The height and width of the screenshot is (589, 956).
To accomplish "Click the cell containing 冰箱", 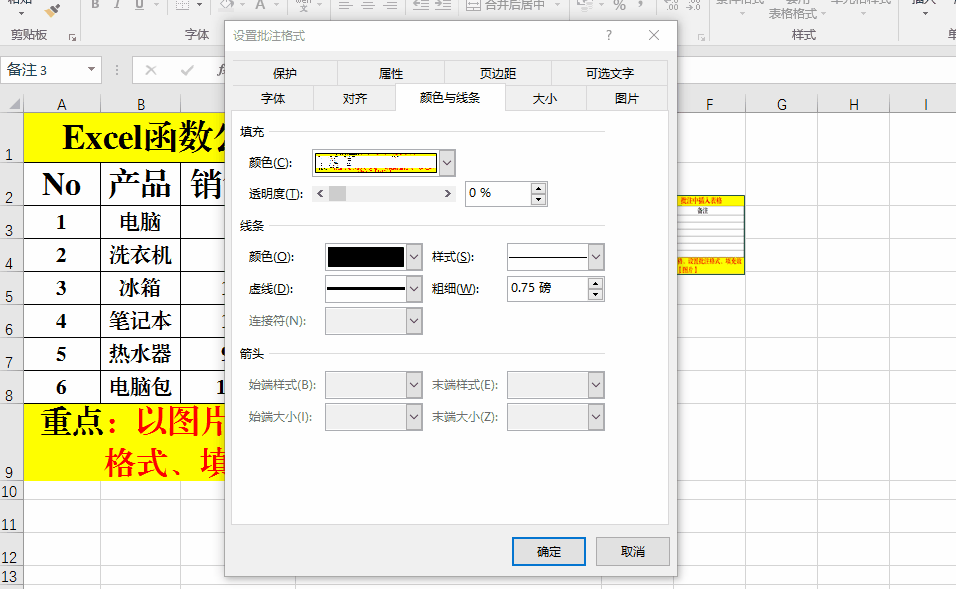I will pyautogui.click(x=140, y=288).
